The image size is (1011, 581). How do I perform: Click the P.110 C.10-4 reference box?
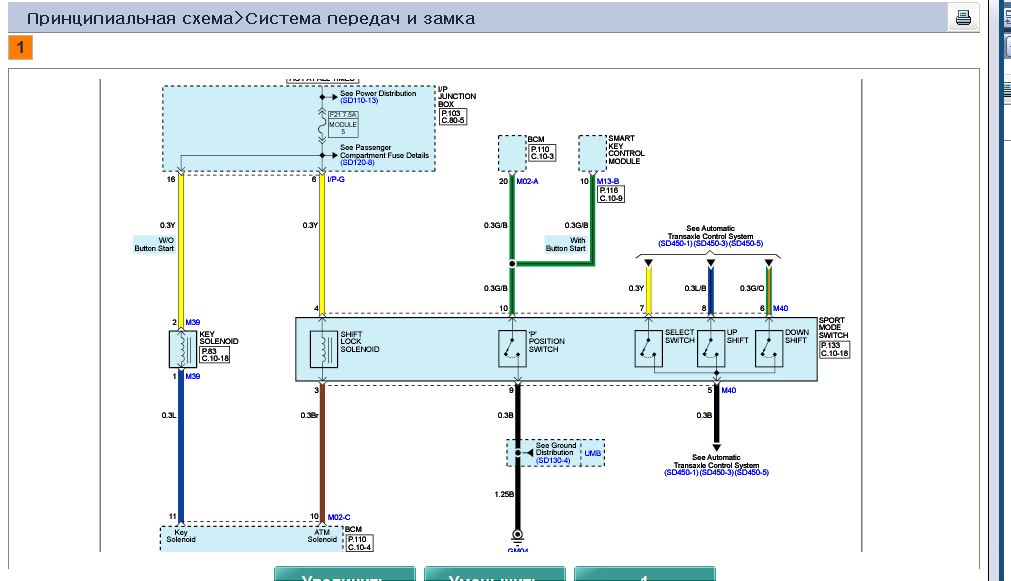pos(359,543)
